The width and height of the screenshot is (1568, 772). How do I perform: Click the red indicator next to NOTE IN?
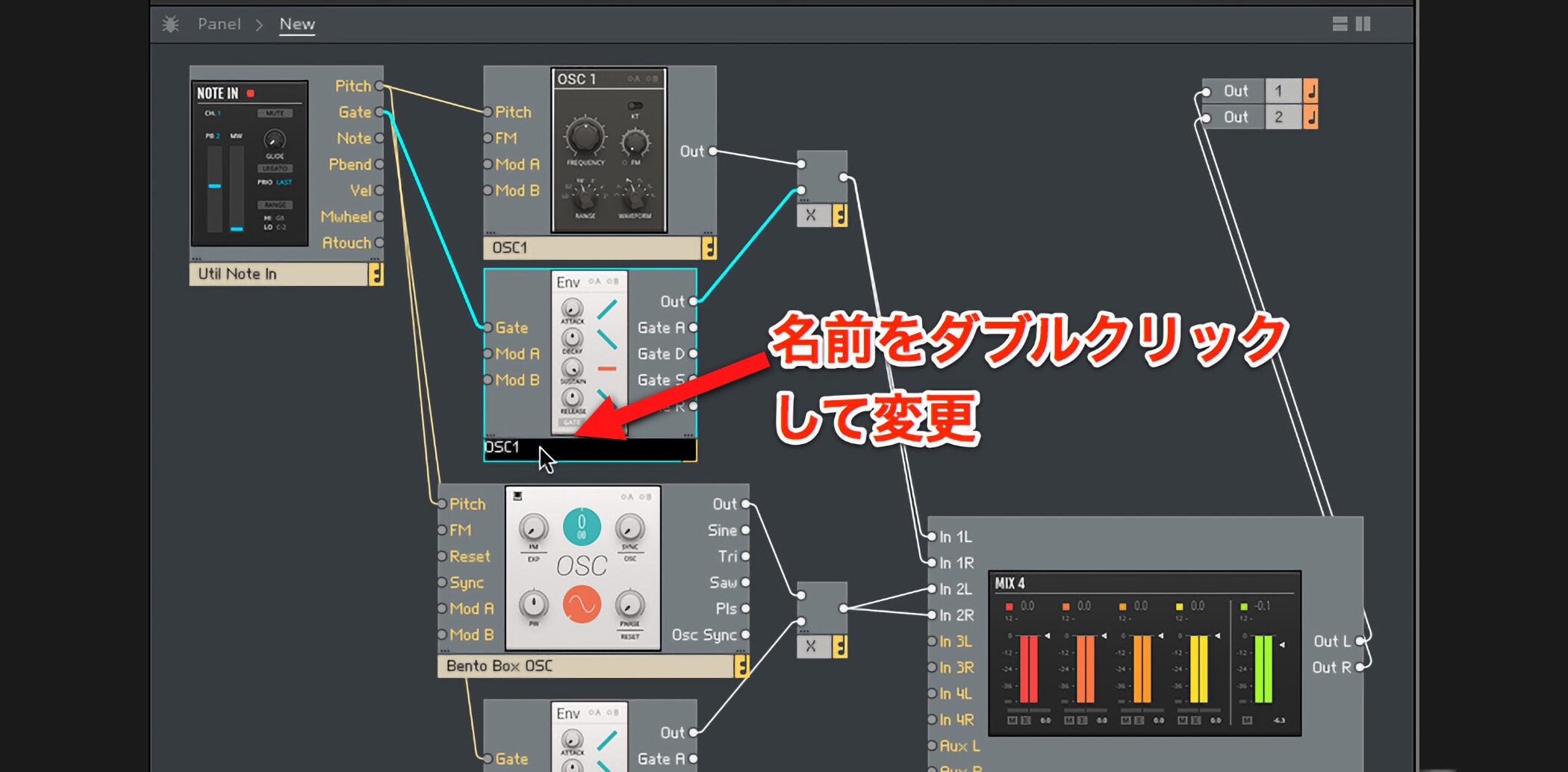coord(251,93)
